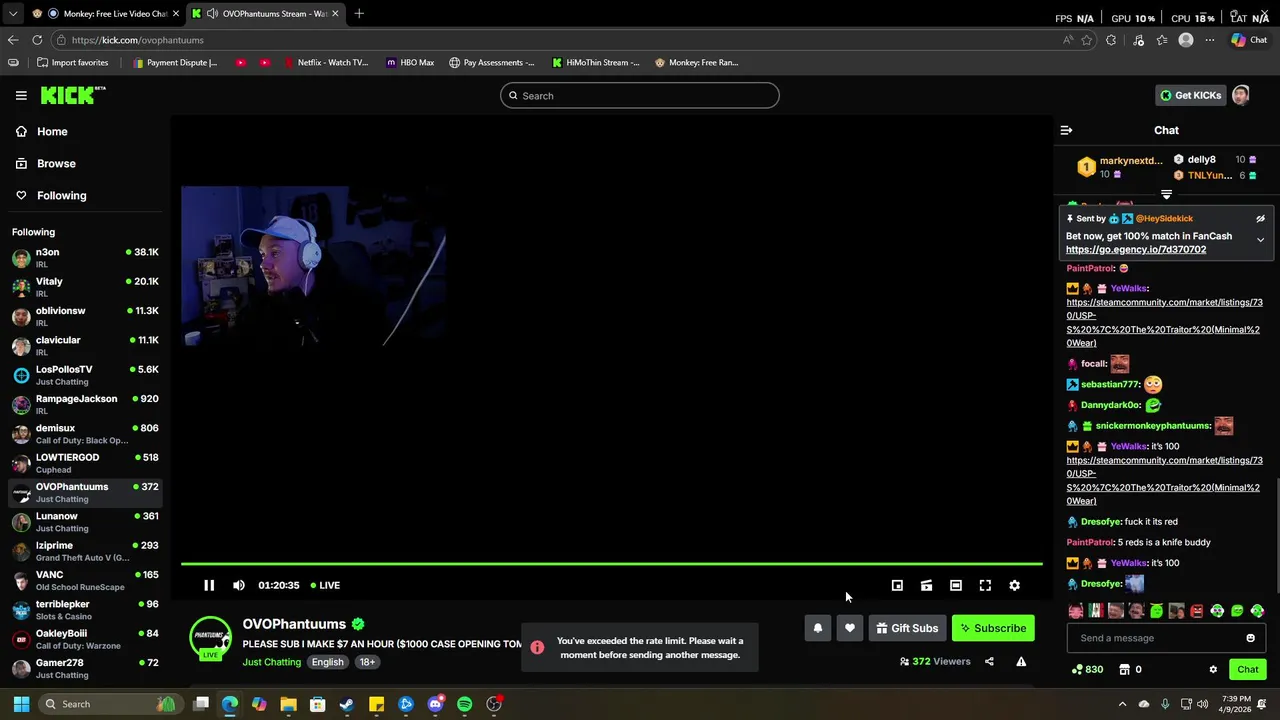This screenshot has height=720, width=1280.
Task: Open the channel points 830 balance
Action: pyautogui.click(x=1087, y=670)
